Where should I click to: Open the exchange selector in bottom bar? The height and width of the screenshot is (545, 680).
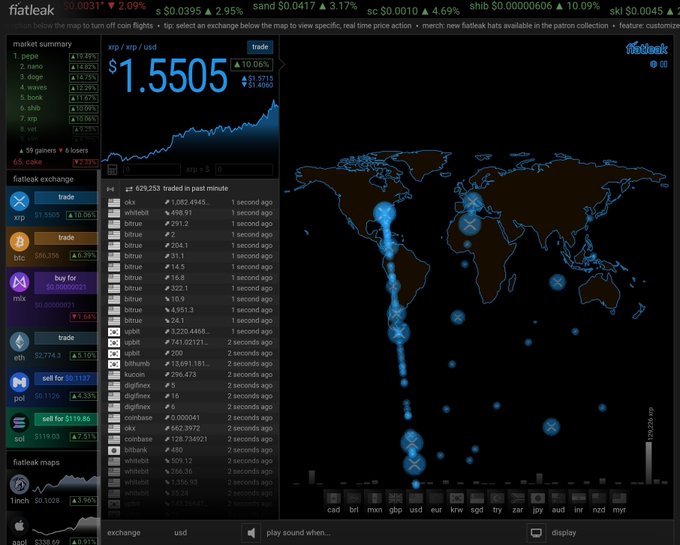(x=124, y=533)
